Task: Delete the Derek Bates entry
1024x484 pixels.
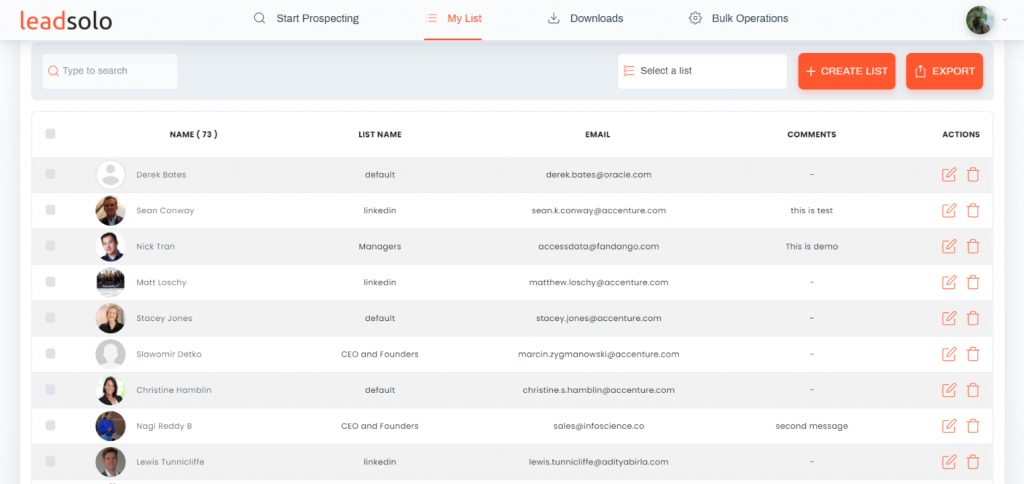Action: click(x=973, y=174)
